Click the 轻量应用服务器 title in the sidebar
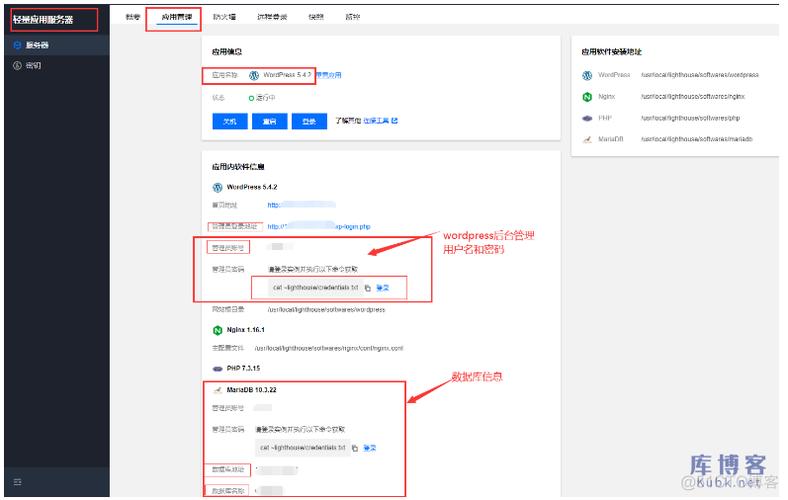Viewport: 788px width, 500px height. click(x=43, y=20)
